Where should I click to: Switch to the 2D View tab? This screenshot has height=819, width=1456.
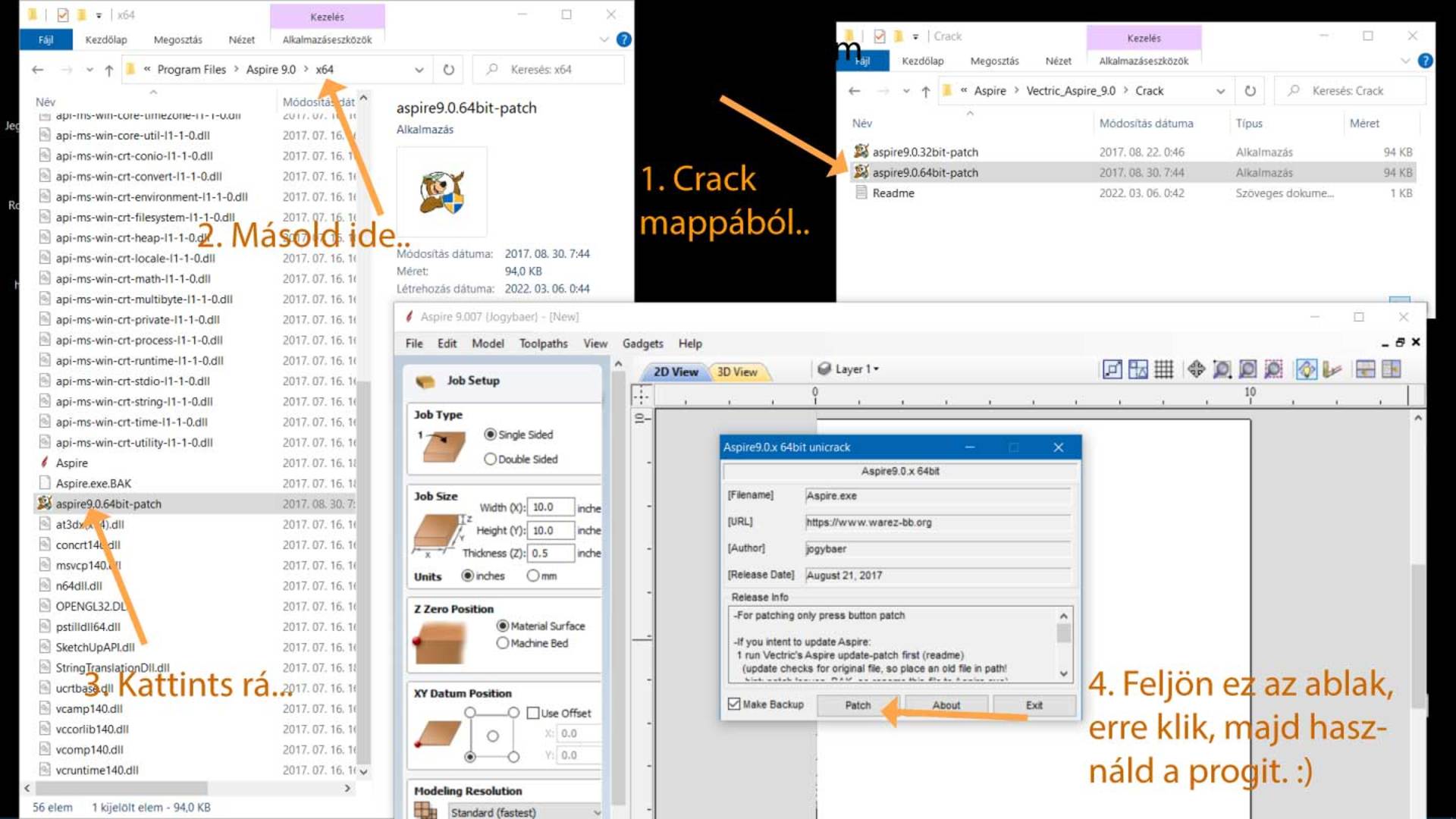[676, 372]
